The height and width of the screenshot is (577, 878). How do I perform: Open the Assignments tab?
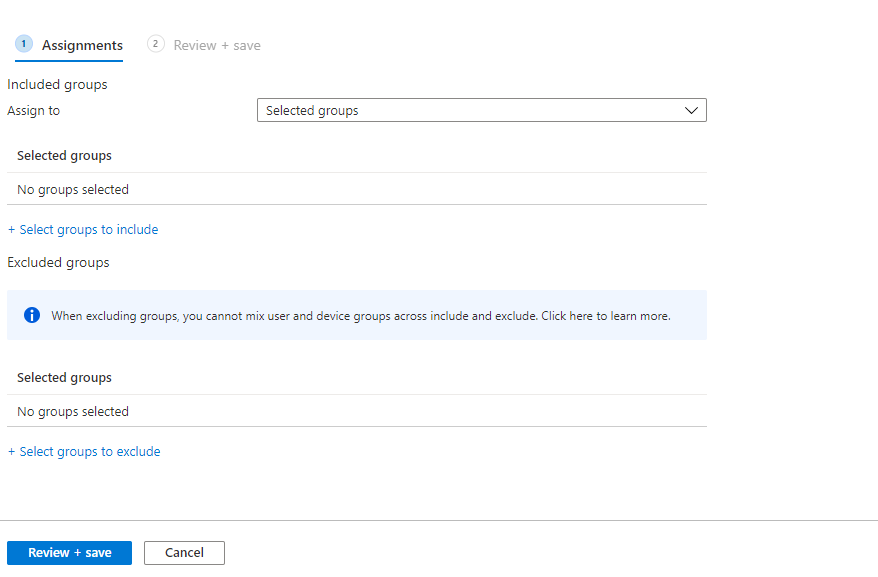(82, 45)
